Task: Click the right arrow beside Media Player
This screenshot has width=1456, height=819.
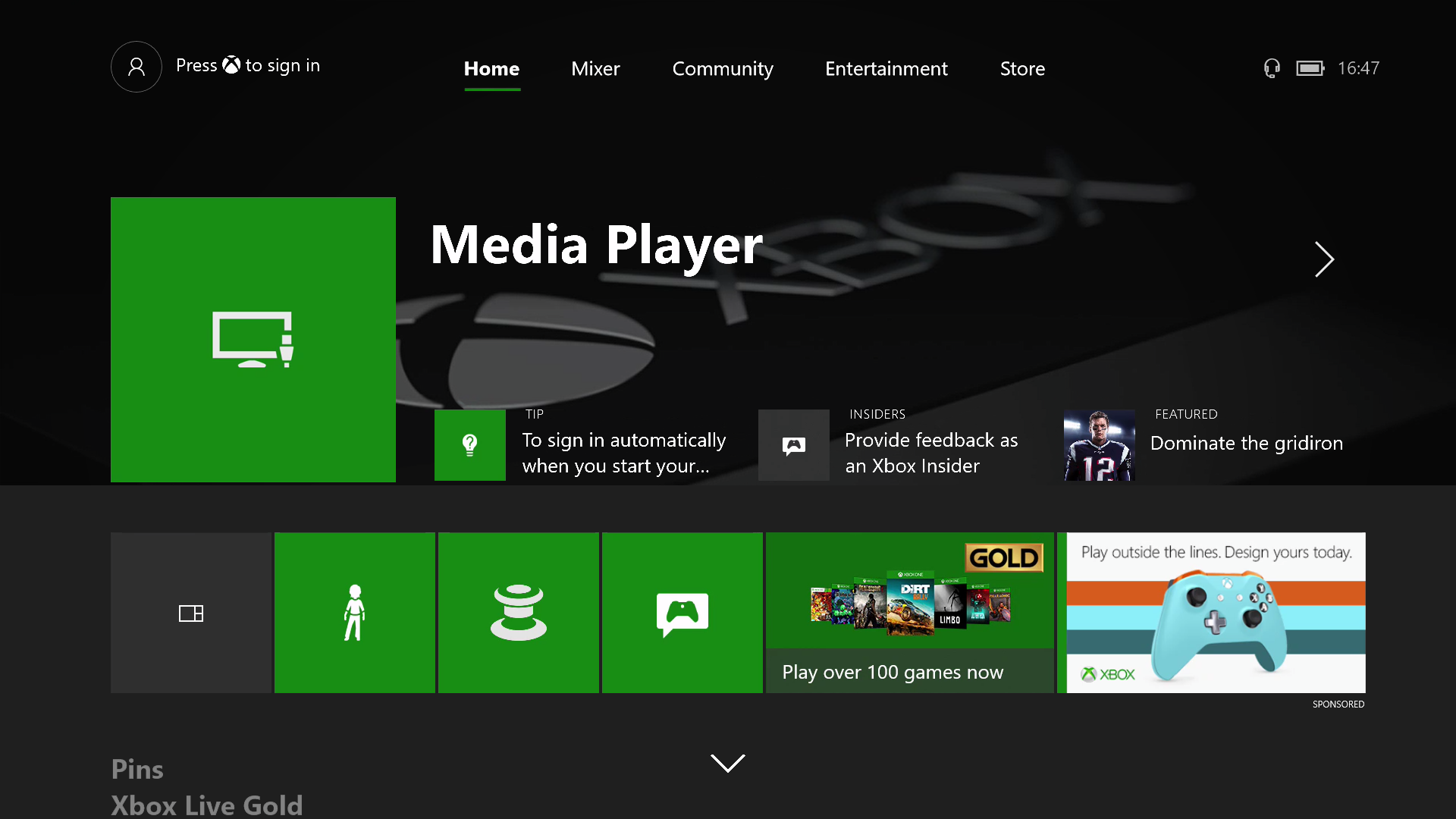Action: coord(1323,259)
